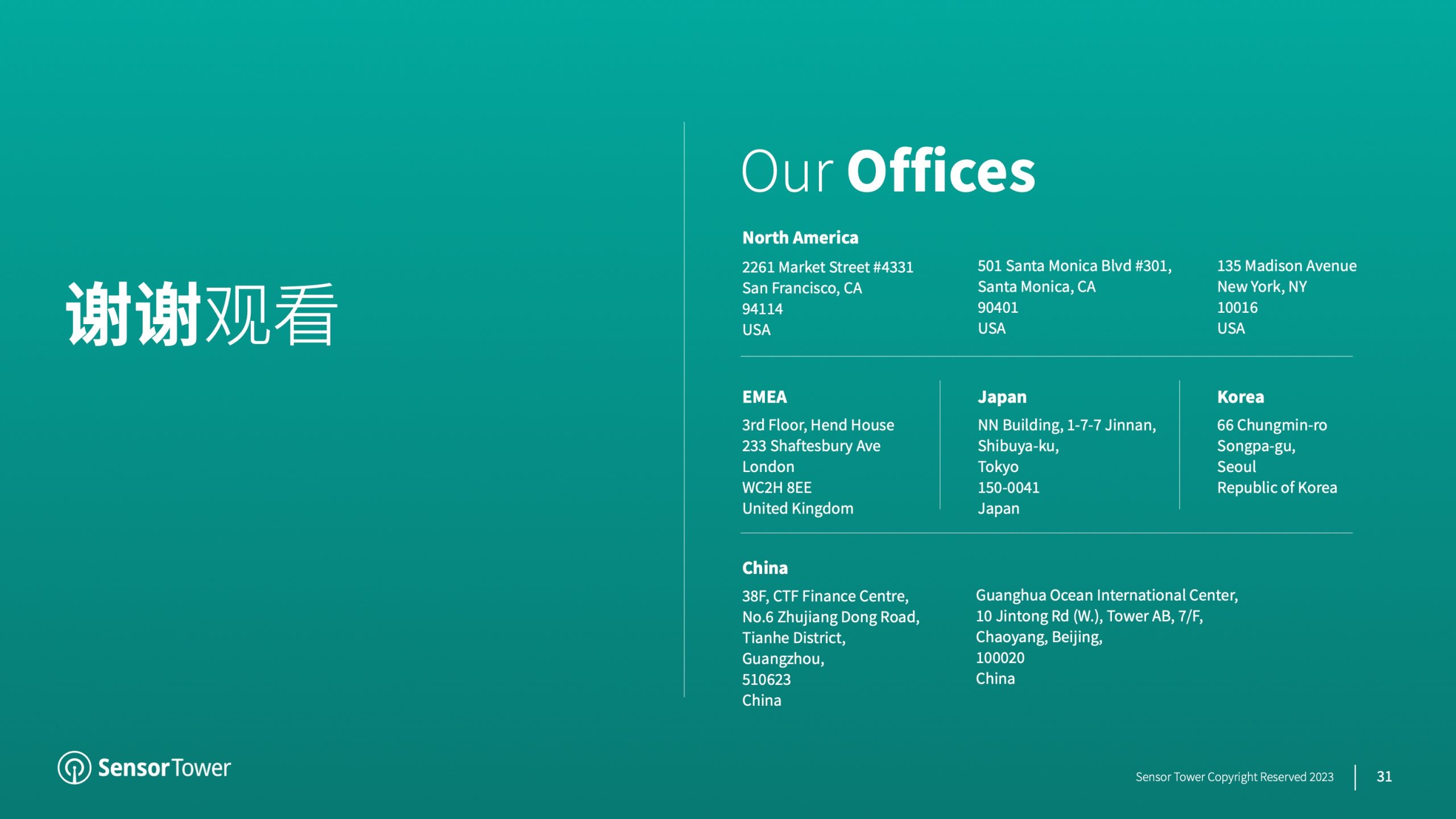Click "Sensor Tower Copyright Reserved 2023" footer

click(1234, 777)
